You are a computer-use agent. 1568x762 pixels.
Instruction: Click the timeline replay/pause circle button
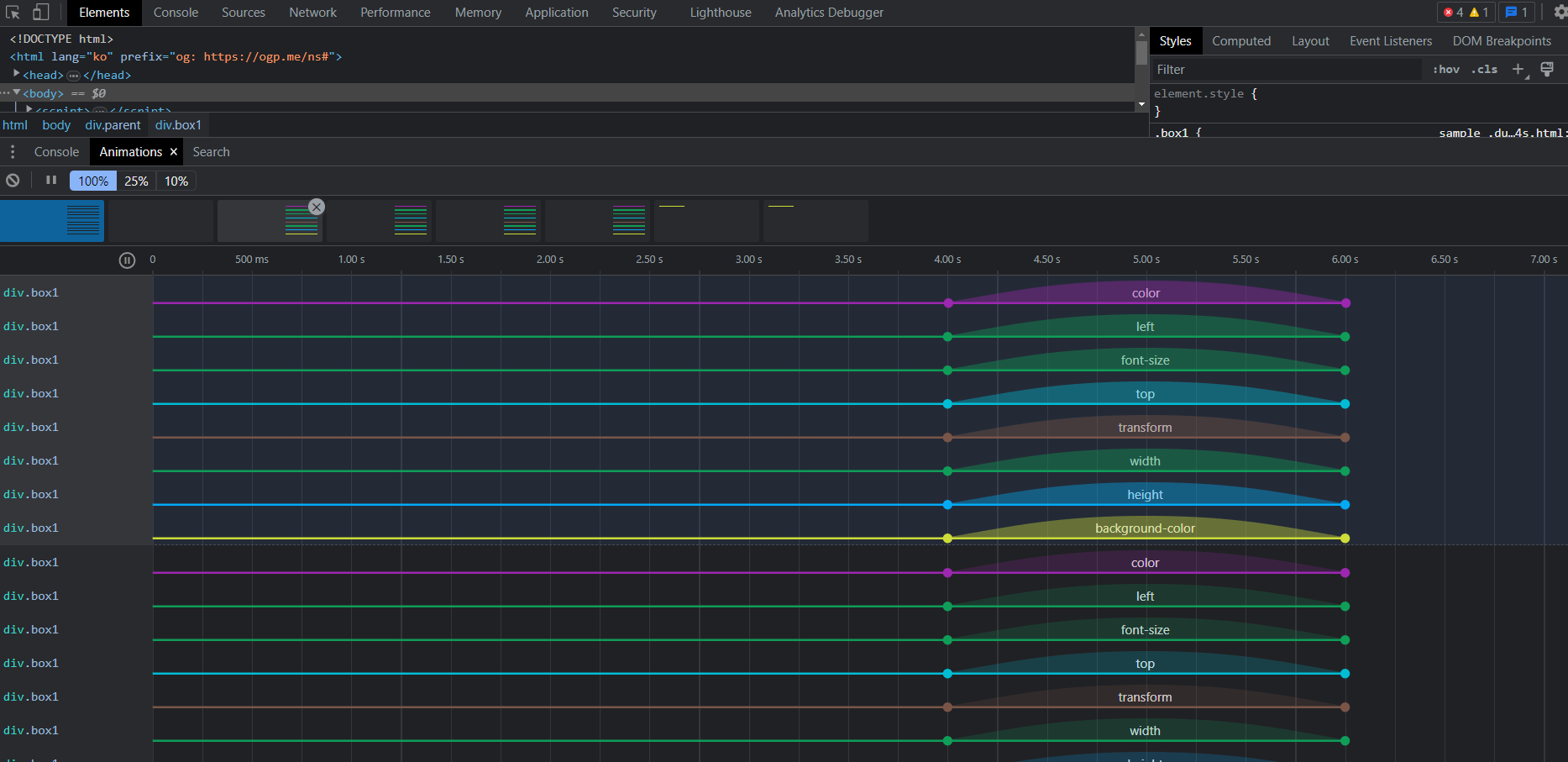pos(127,260)
